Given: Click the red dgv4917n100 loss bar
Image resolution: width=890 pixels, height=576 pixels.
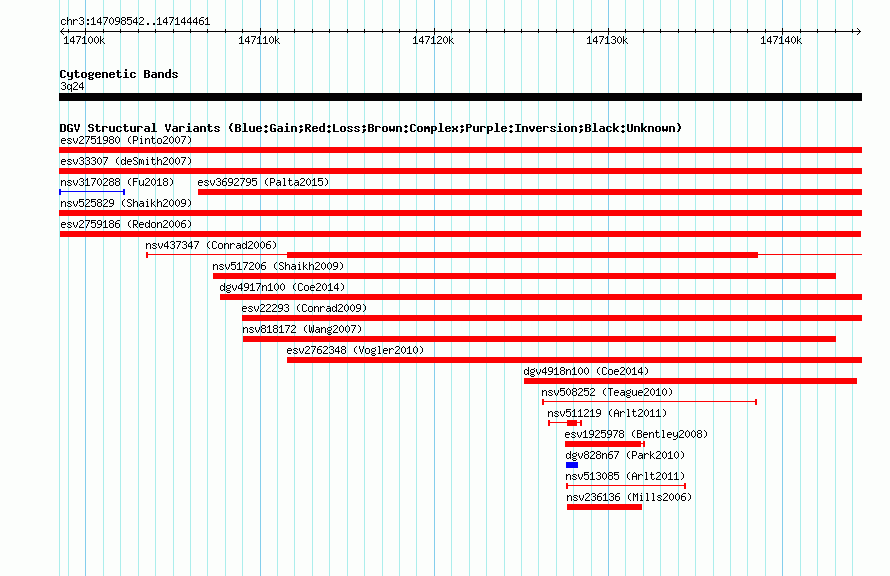Looking at the screenshot, I should click(541, 297).
